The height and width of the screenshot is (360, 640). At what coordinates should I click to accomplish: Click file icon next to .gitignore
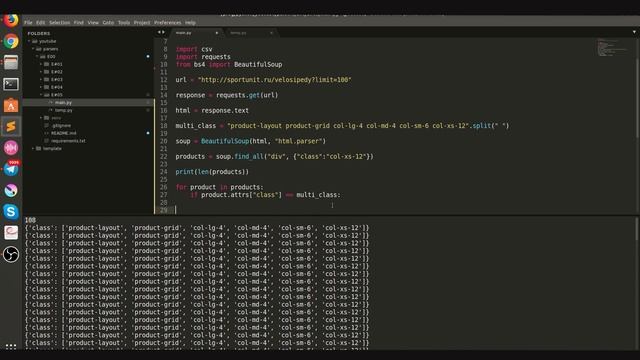point(47,125)
